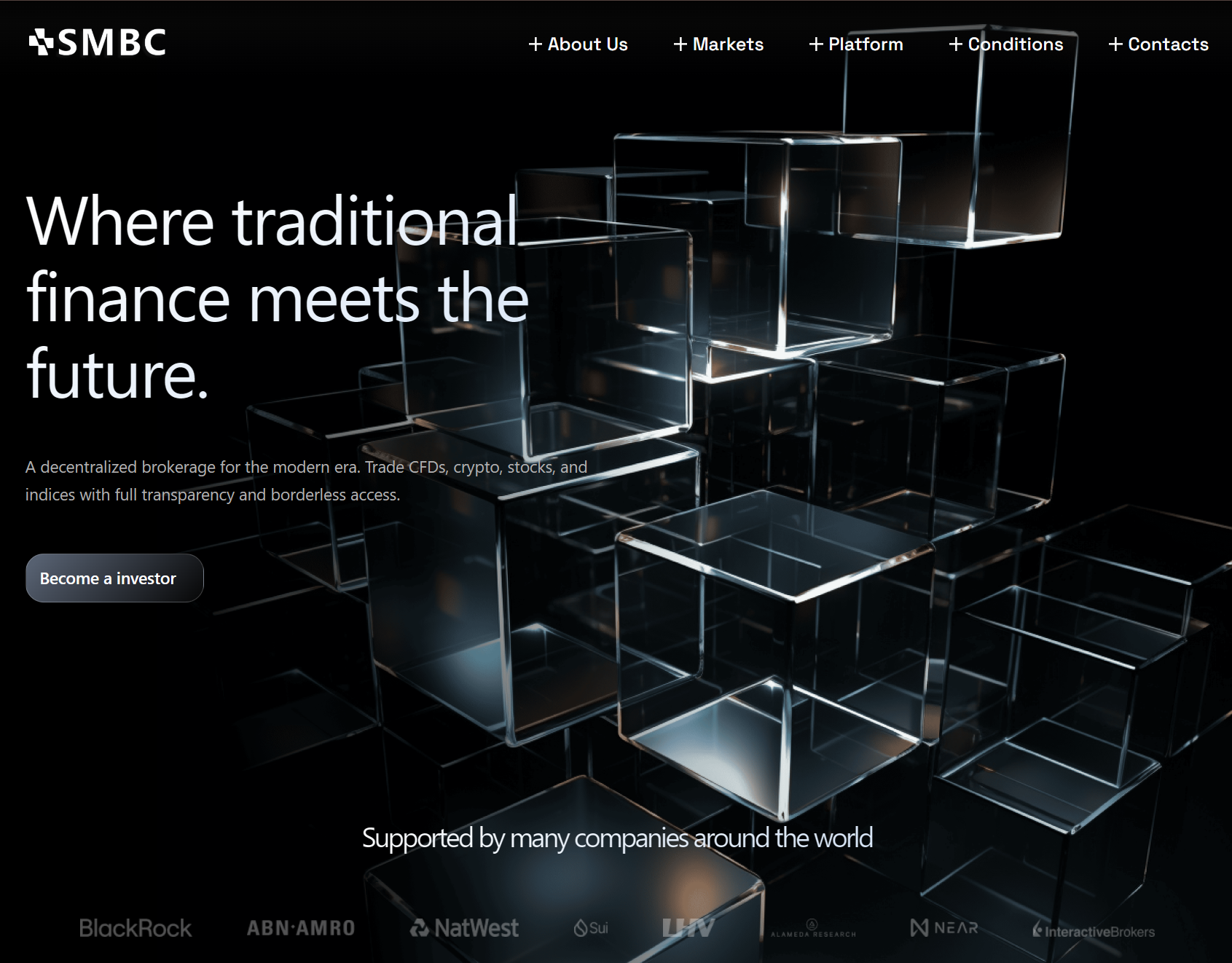This screenshot has height=963, width=1232.
Task: Open the Conditions menu
Action: click(1006, 44)
